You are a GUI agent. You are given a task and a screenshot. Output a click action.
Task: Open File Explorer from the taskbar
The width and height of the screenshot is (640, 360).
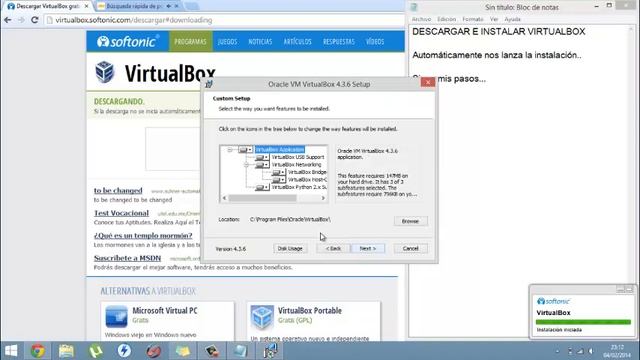point(66,351)
